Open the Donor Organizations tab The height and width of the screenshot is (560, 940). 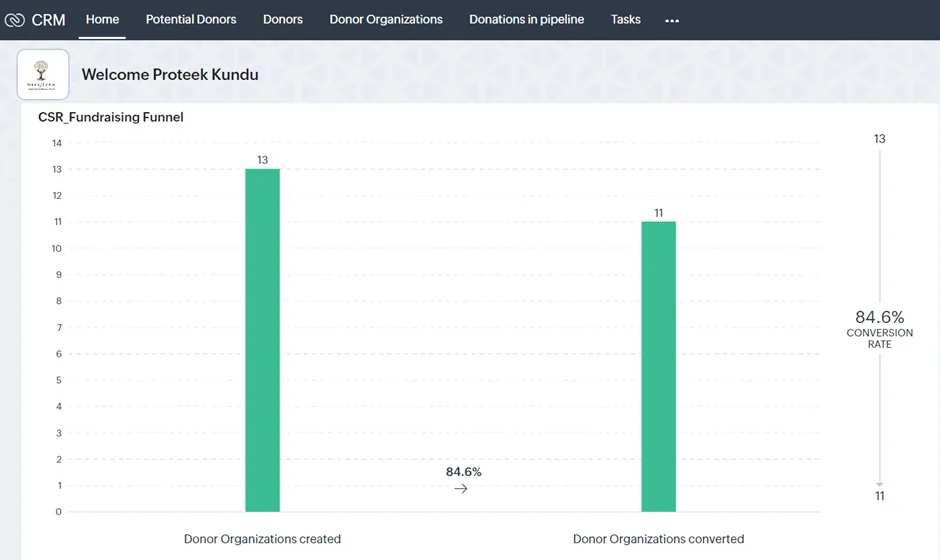click(385, 19)
